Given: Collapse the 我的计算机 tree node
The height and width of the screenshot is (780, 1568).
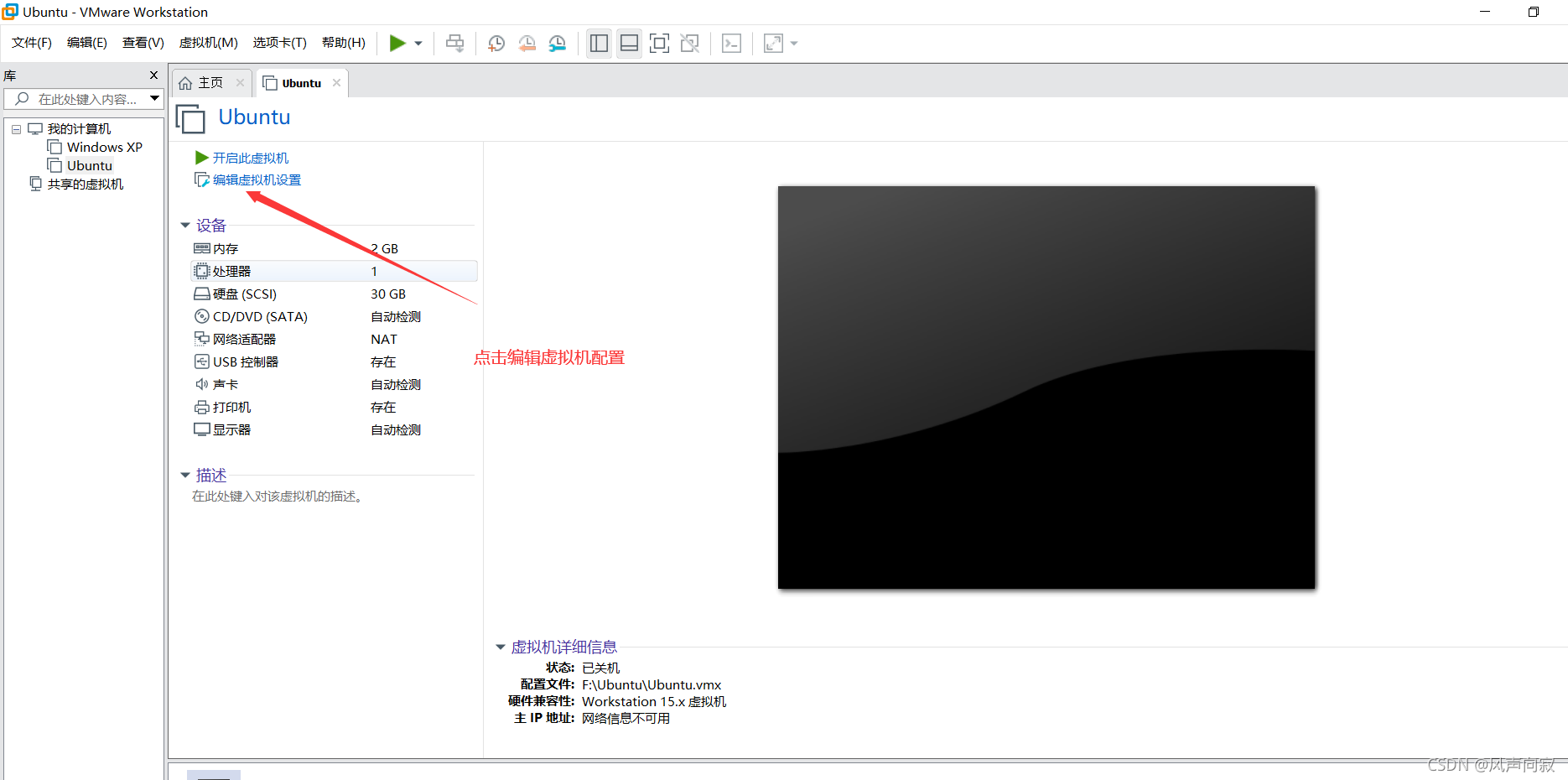Looking at the screenshot, I should point(16,129).
